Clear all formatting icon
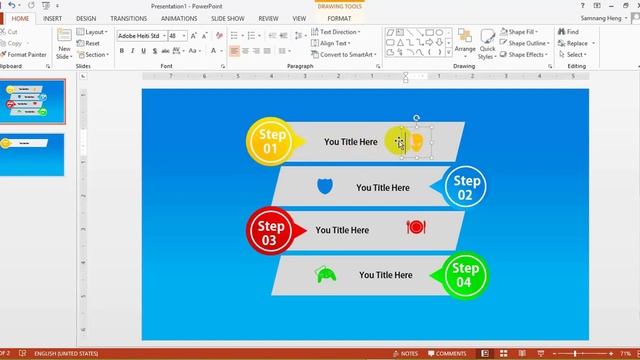The height and width of the screenshot is (360, 640). tap(220, 36)
